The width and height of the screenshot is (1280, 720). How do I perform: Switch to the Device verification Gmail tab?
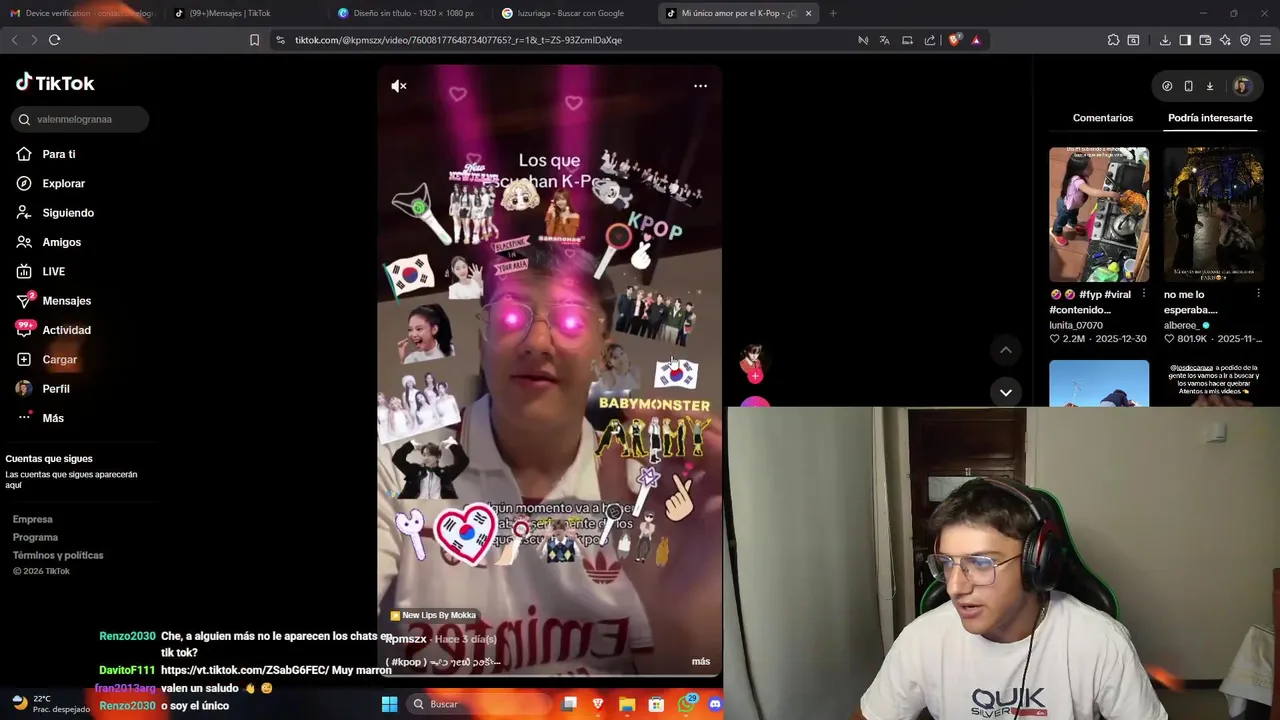click(x=80, y=13)
